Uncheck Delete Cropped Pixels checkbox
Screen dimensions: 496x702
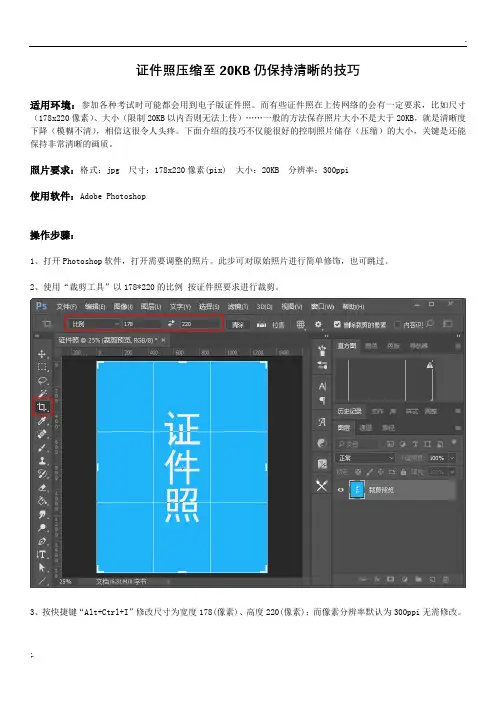coord(337,324)
